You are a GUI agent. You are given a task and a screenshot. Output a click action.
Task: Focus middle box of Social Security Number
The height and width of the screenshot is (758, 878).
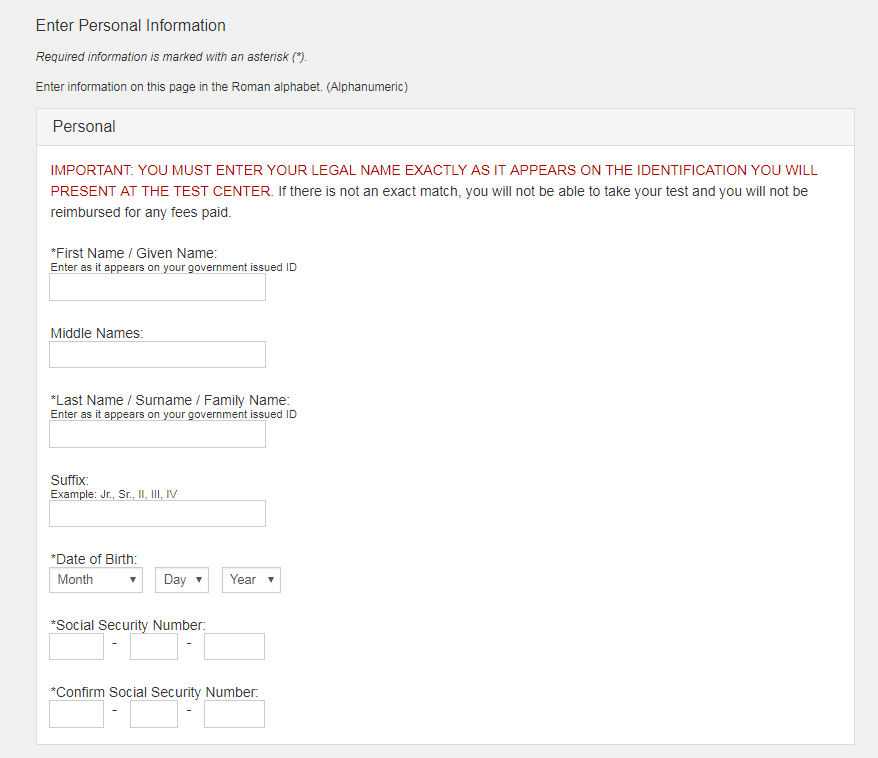(154, 647)
